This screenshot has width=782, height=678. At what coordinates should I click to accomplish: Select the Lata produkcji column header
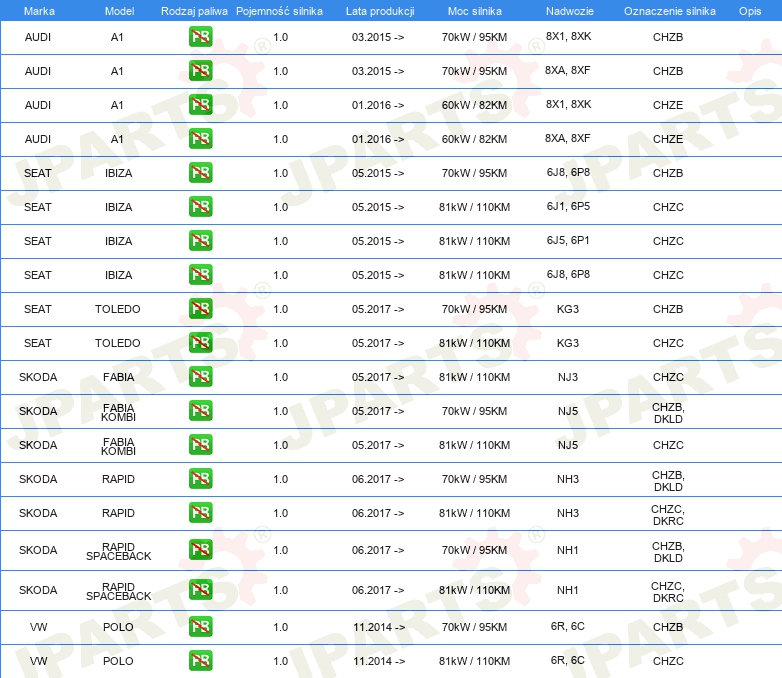coord(379,10)
